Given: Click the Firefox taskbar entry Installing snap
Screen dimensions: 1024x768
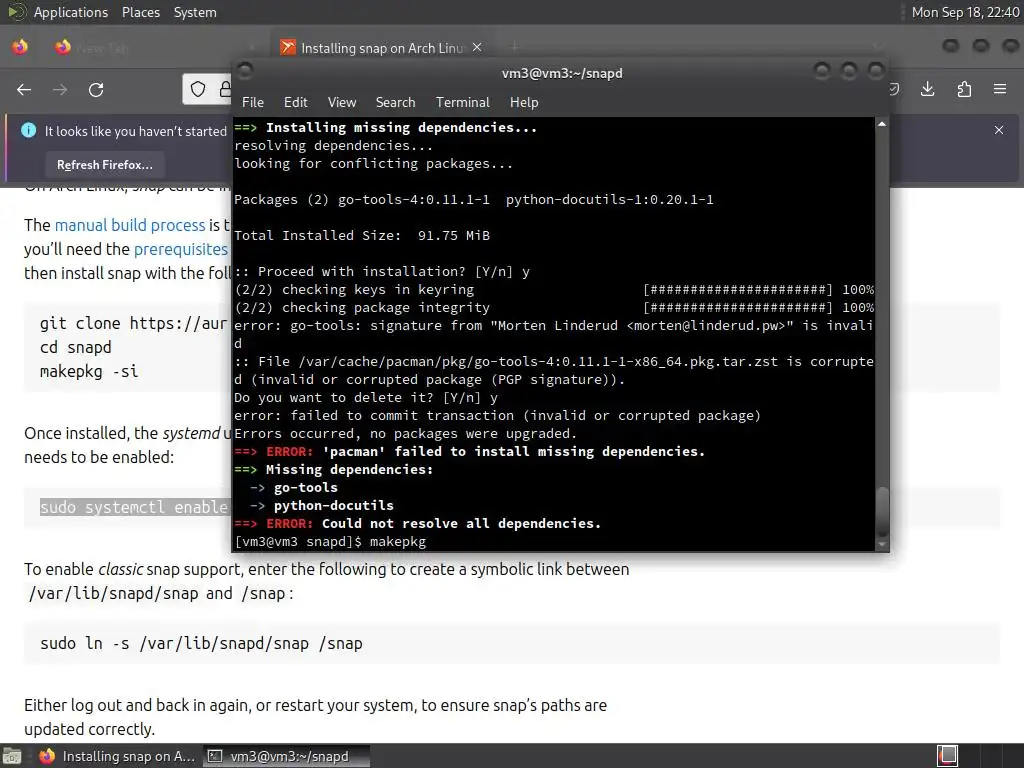Looking at the screenshot, I should 117,756.
